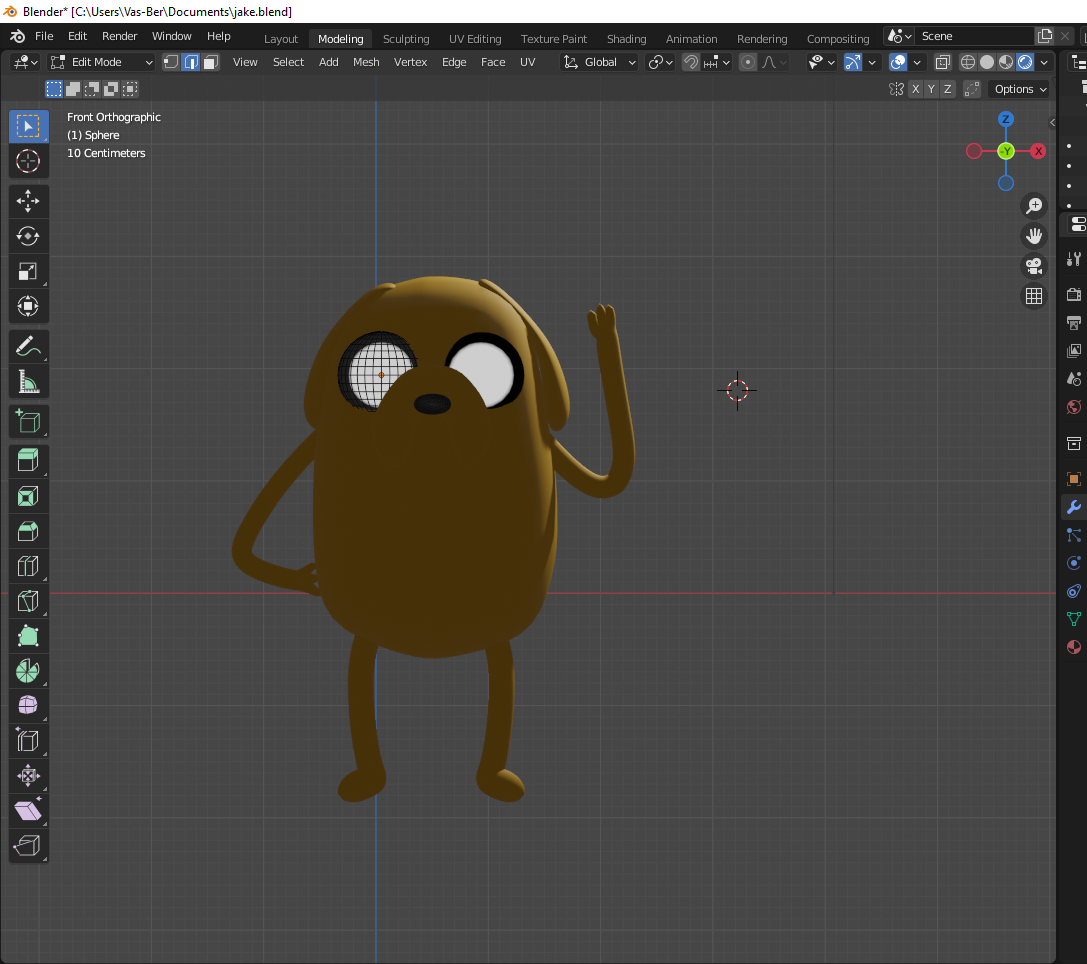1087x964 pixels.
Task: Choose the Shear tool
Action: [x=28, y=811]
